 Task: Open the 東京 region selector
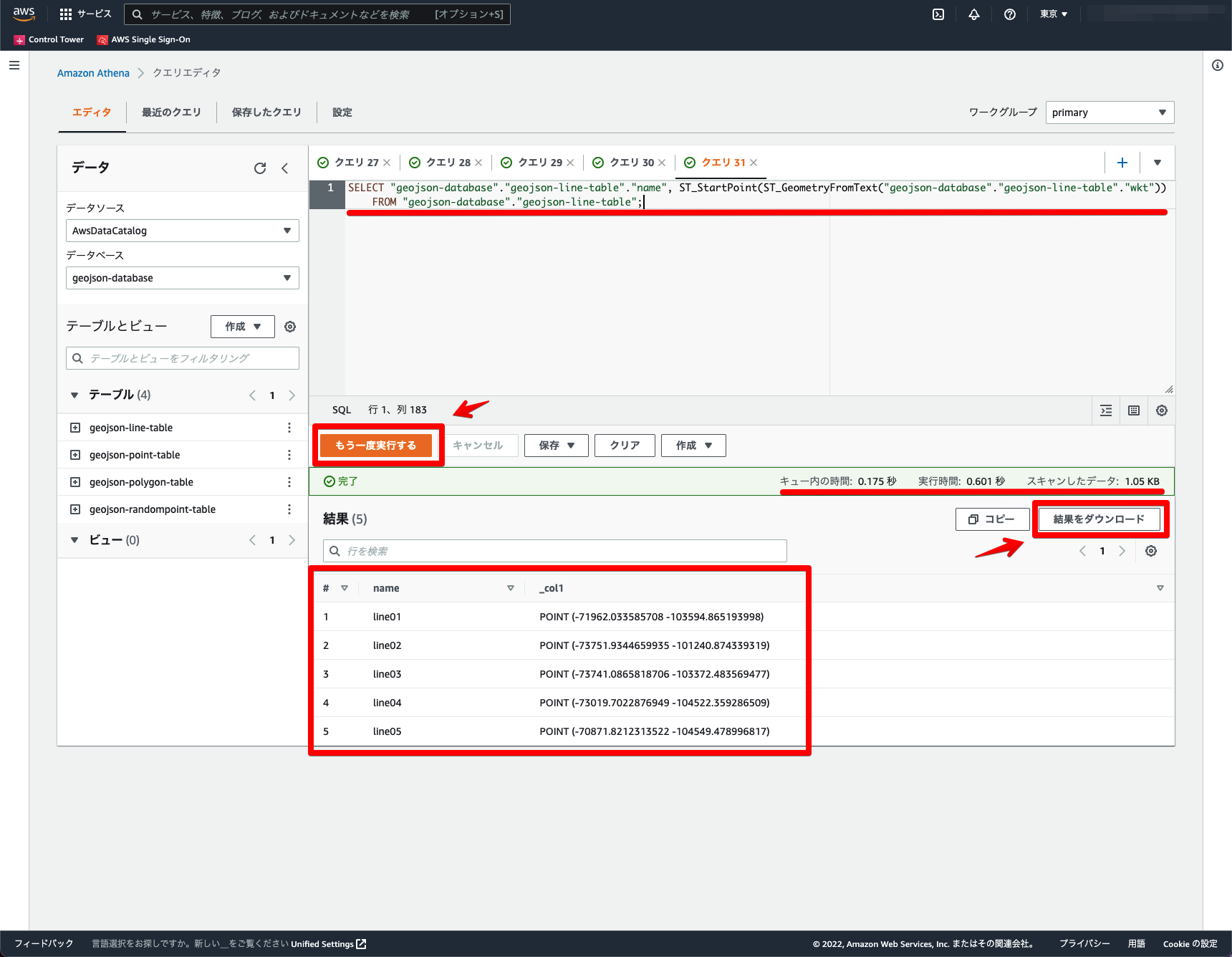click(x=1054, y=14)
